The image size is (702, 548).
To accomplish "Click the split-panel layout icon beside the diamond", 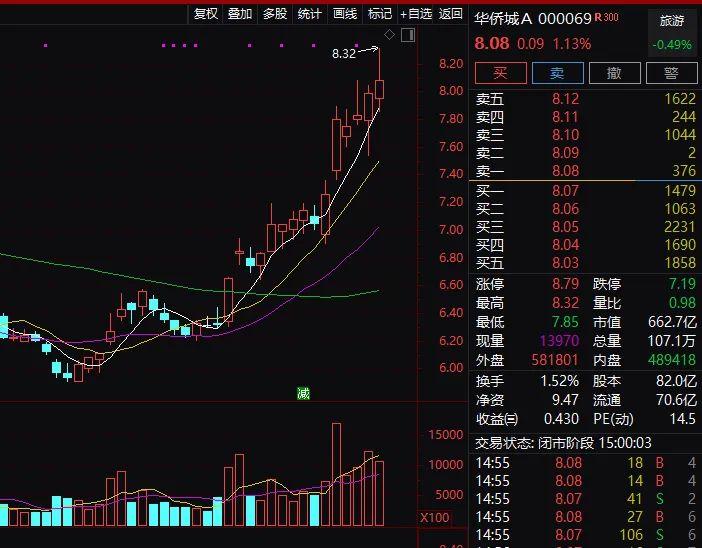I will (x=407, y=35).
